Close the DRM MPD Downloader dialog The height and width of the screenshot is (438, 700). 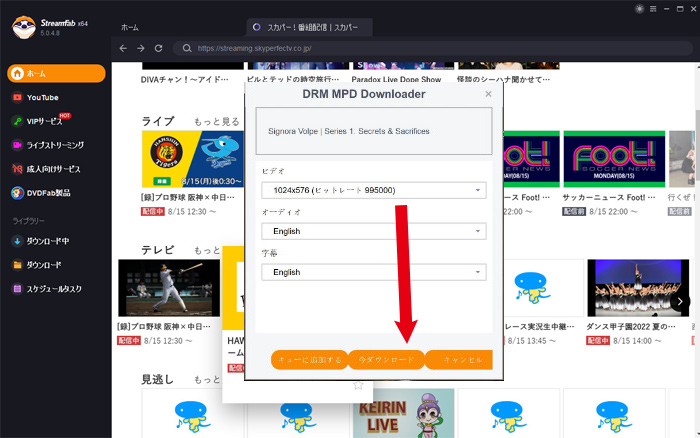pos(488,94)
